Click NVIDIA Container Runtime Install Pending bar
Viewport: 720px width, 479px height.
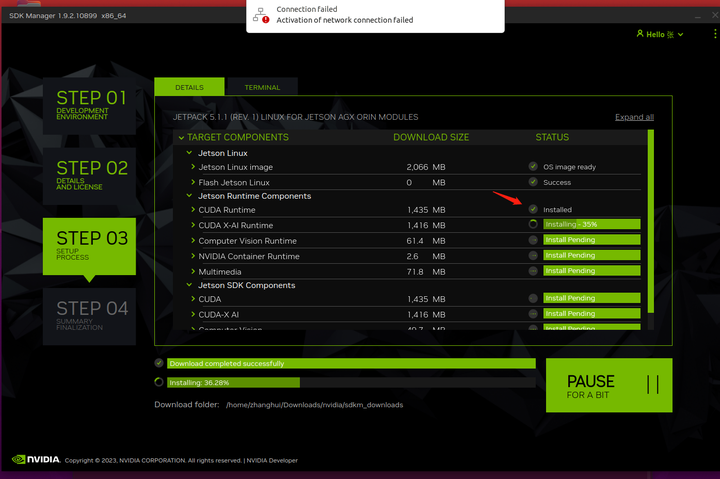[591, 255]
